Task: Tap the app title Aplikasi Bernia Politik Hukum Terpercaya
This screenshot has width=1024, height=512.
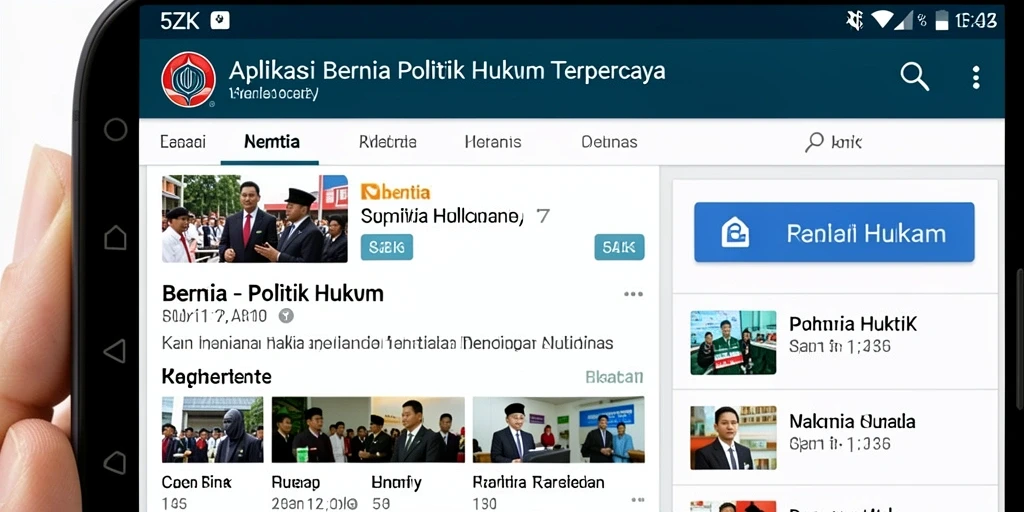Action: click(447, 71)
